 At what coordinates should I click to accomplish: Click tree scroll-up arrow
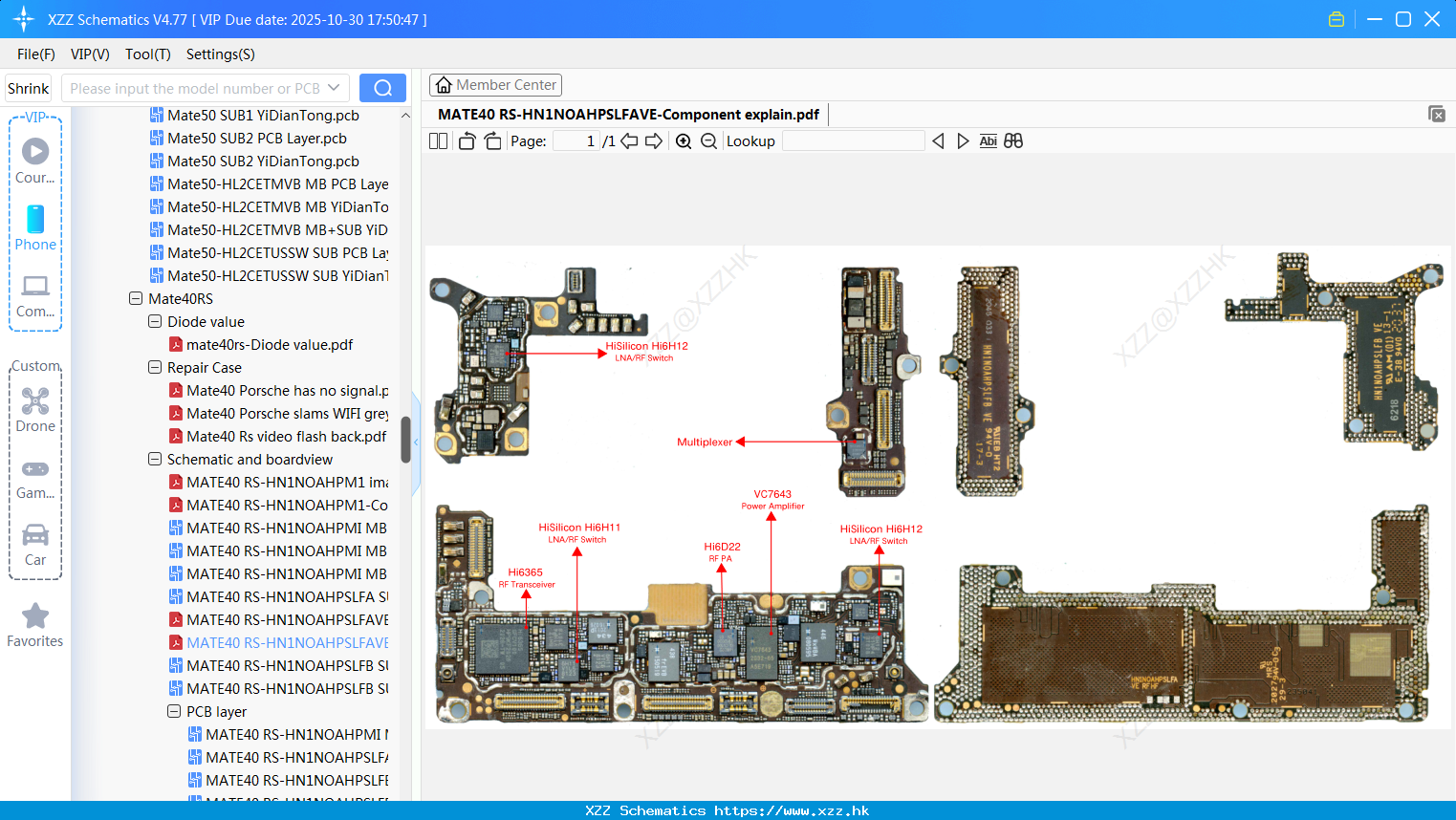pos(405,116)
